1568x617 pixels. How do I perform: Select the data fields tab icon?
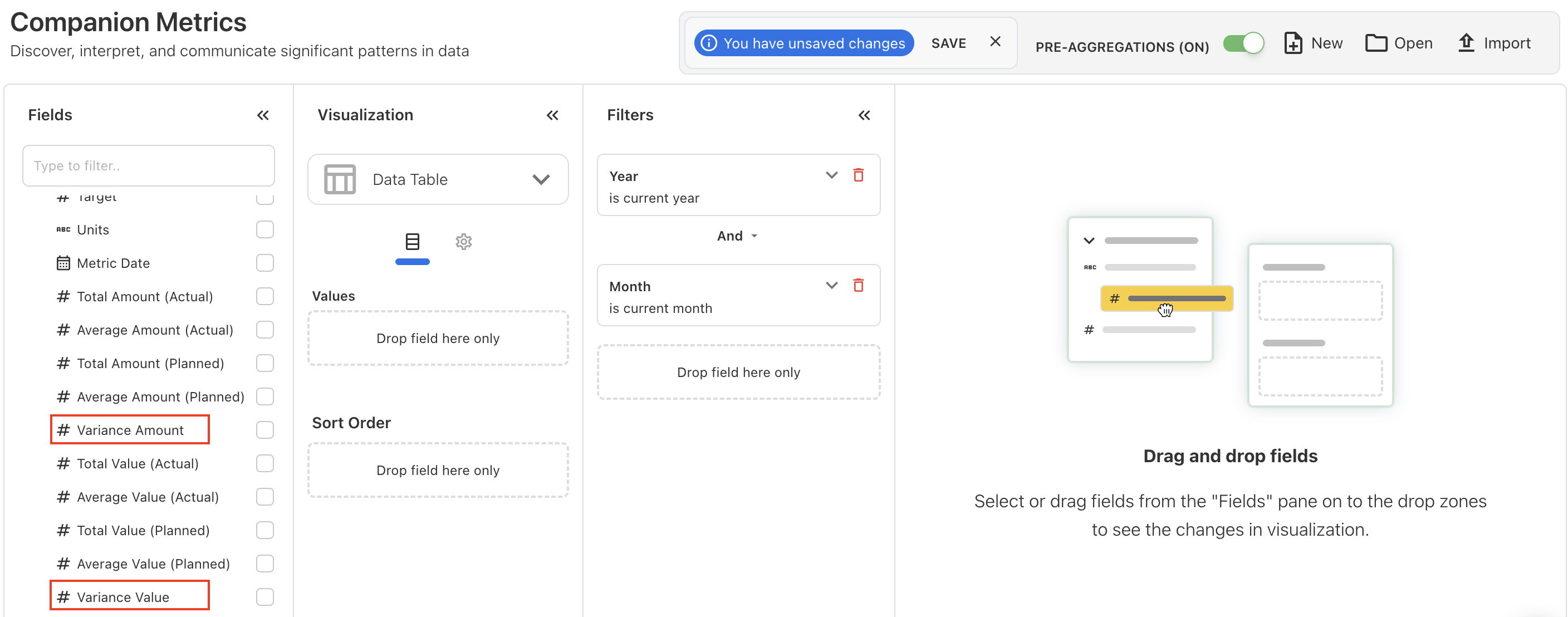412,242
